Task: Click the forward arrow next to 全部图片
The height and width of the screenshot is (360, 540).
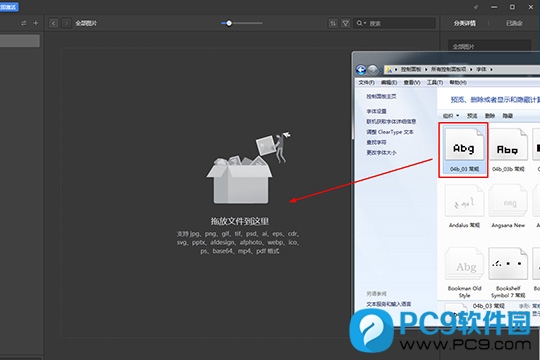Action: click(x=66, y=23)
